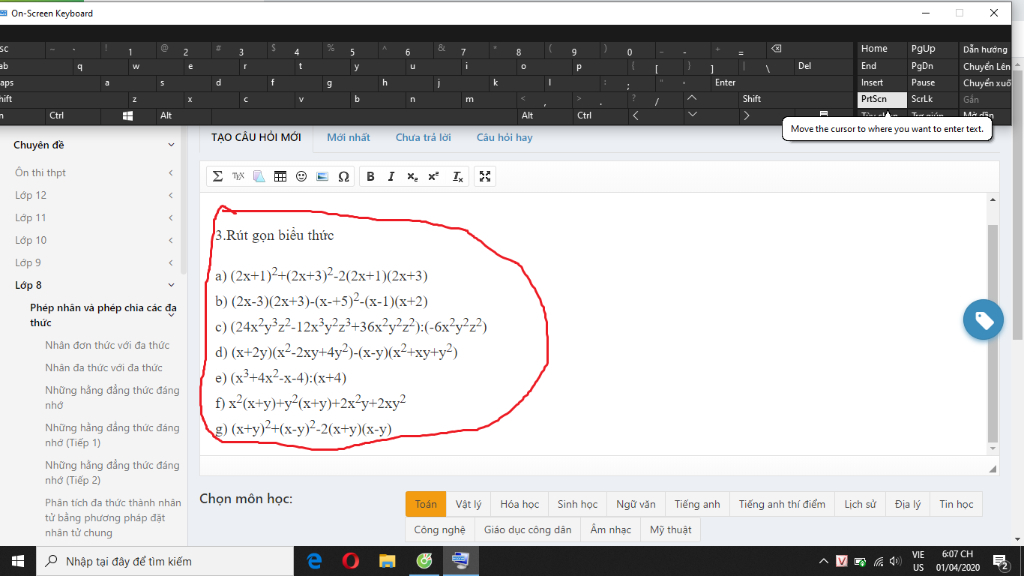1024x576 pixels.
Task: Open Những hằng đẳng thức đáng nhớ (Tiếp 1)
Action: [x=112, y=435]
